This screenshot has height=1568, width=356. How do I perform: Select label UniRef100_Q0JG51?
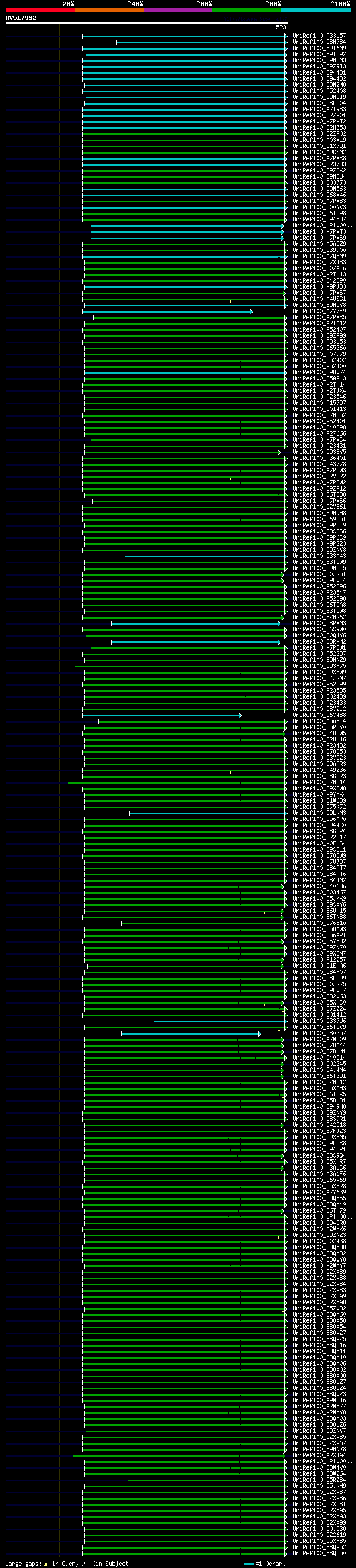(x=319, y=574)
